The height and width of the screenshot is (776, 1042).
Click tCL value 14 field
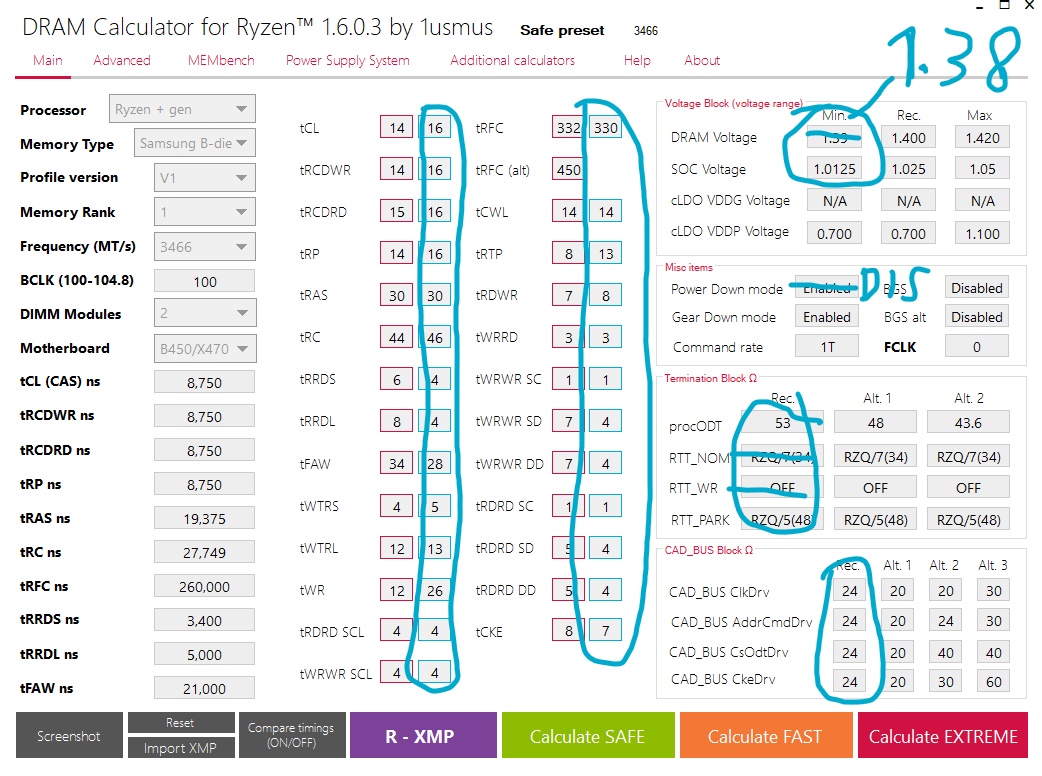(x=397, y=128)
